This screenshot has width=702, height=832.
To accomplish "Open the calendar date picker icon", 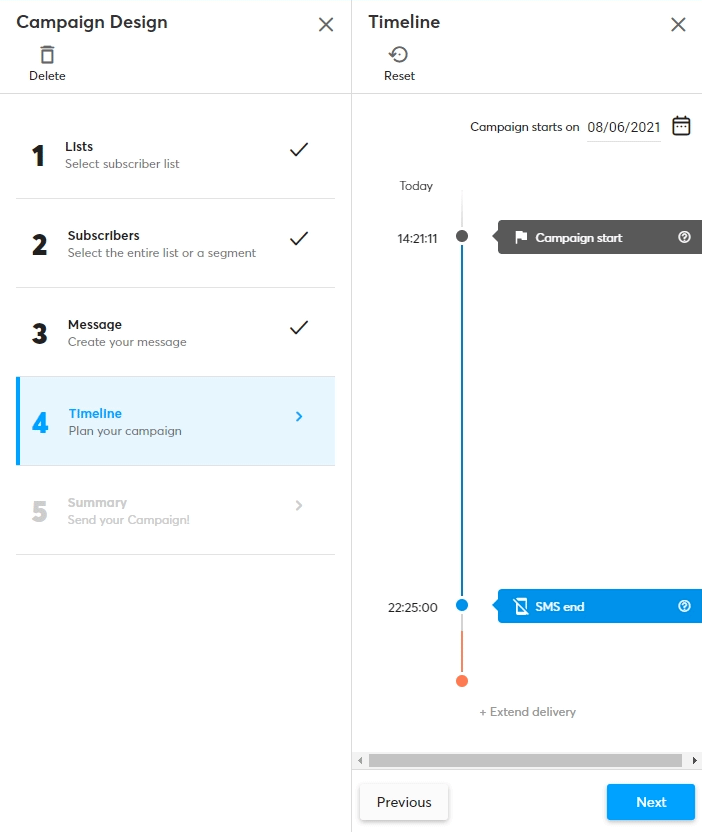I will coord(681,126).
